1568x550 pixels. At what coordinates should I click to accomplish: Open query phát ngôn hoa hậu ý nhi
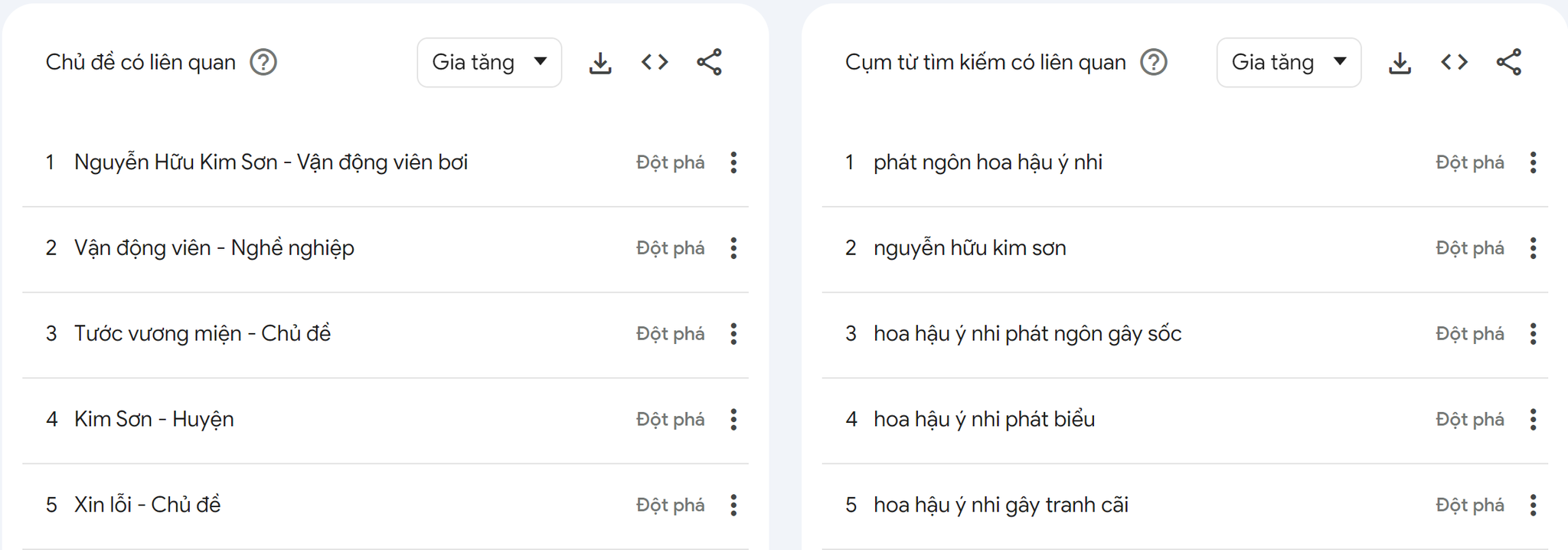tap(988, 162)
